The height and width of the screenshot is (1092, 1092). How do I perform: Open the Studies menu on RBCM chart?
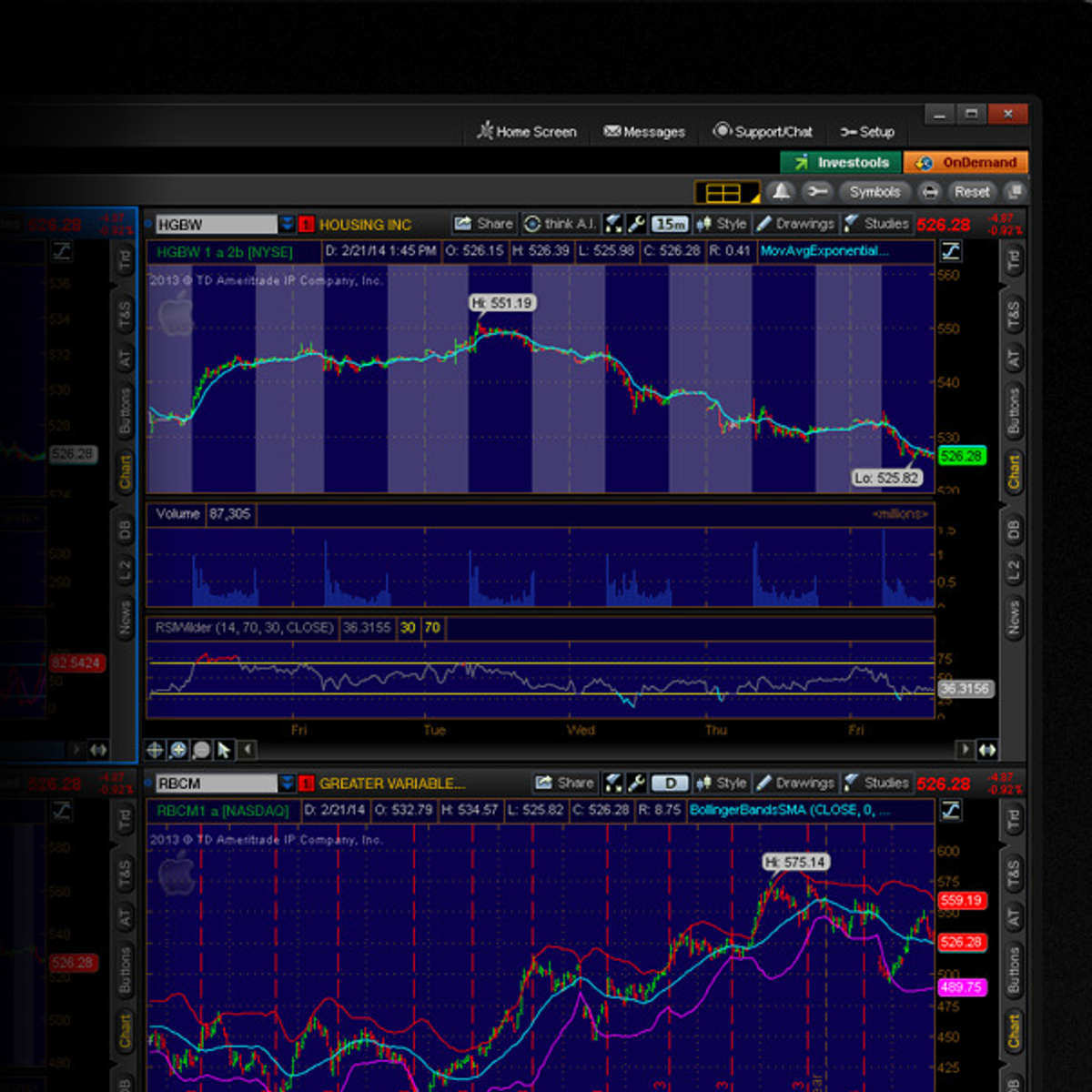(x=875, y=783)
